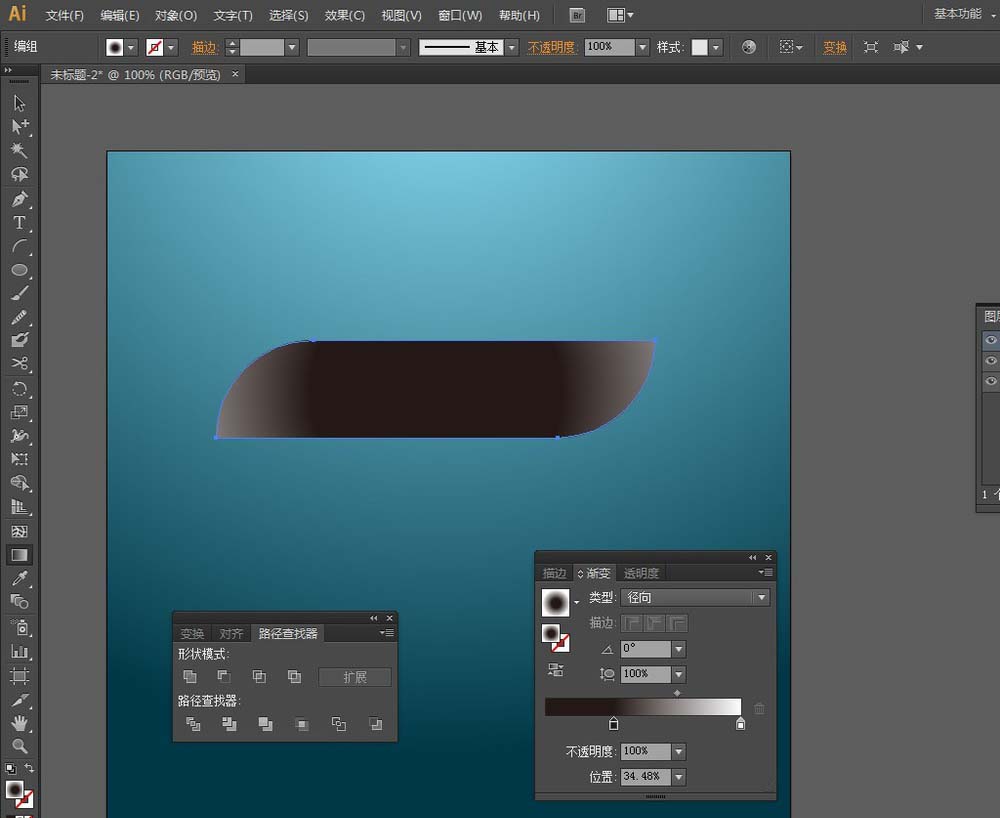The height and width of the screenshot is (818, 1000).
Task: Click the Minus Front shape mode icon
Action: pyautogui.click(x=224, y=676)
